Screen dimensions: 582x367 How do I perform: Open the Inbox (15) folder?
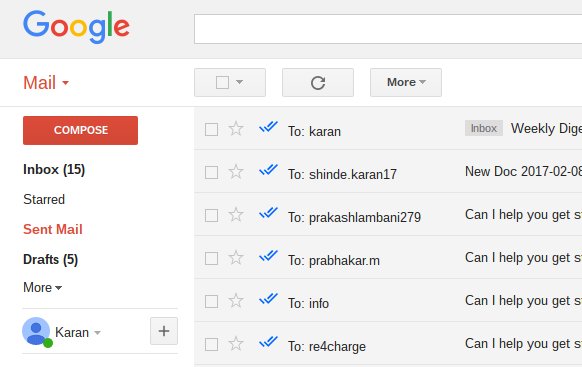54,170
